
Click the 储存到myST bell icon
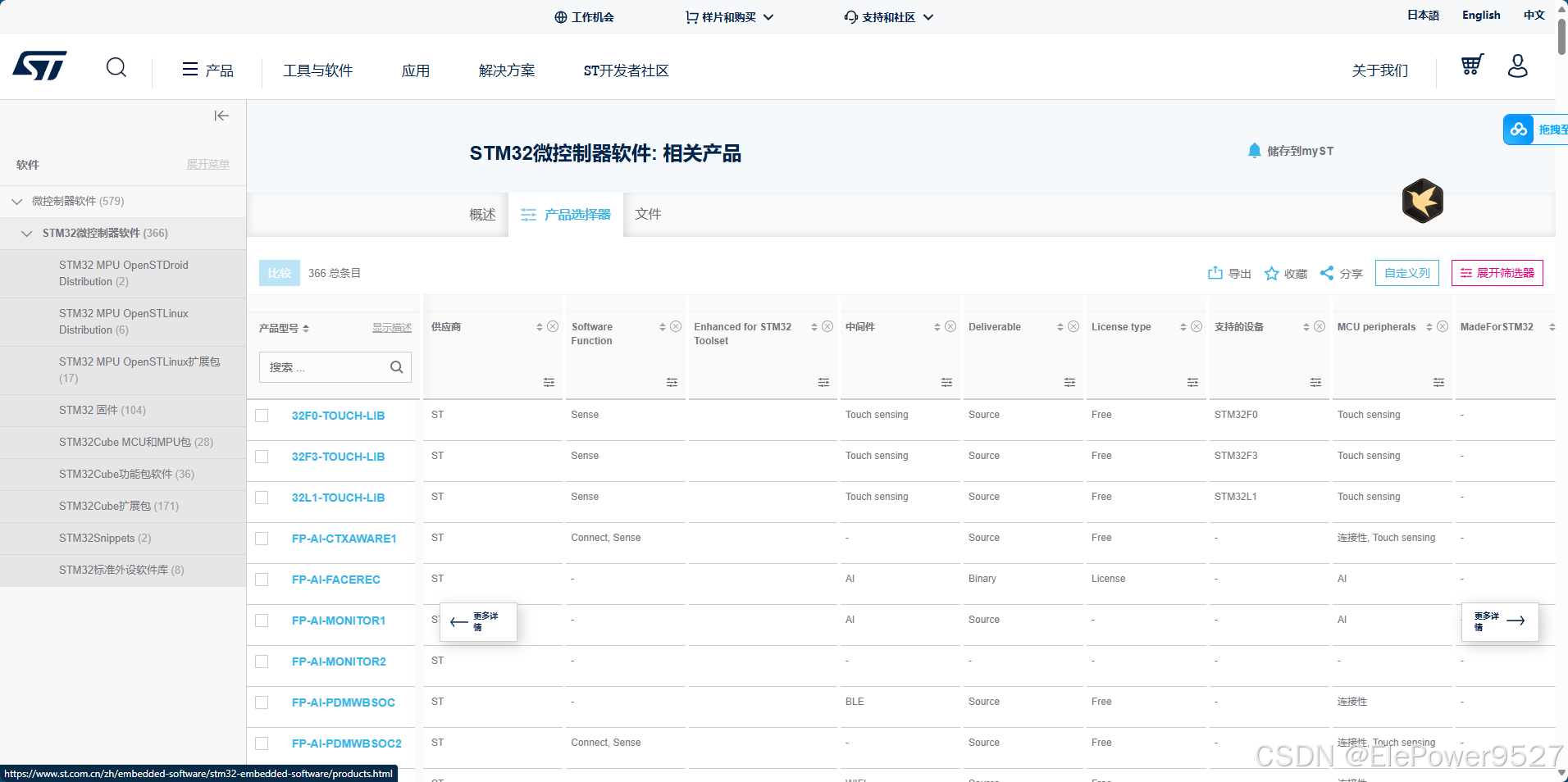(1254, 151)
